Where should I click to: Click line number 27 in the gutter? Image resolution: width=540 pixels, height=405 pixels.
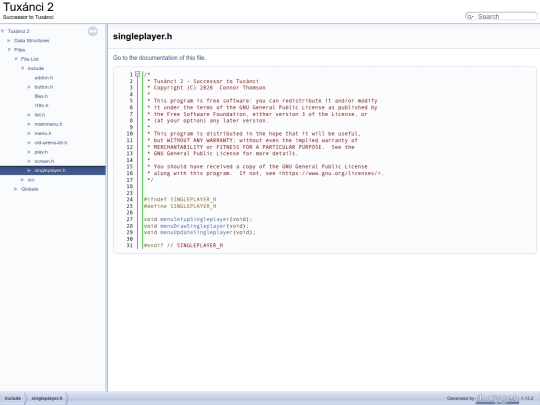[130, 219]
